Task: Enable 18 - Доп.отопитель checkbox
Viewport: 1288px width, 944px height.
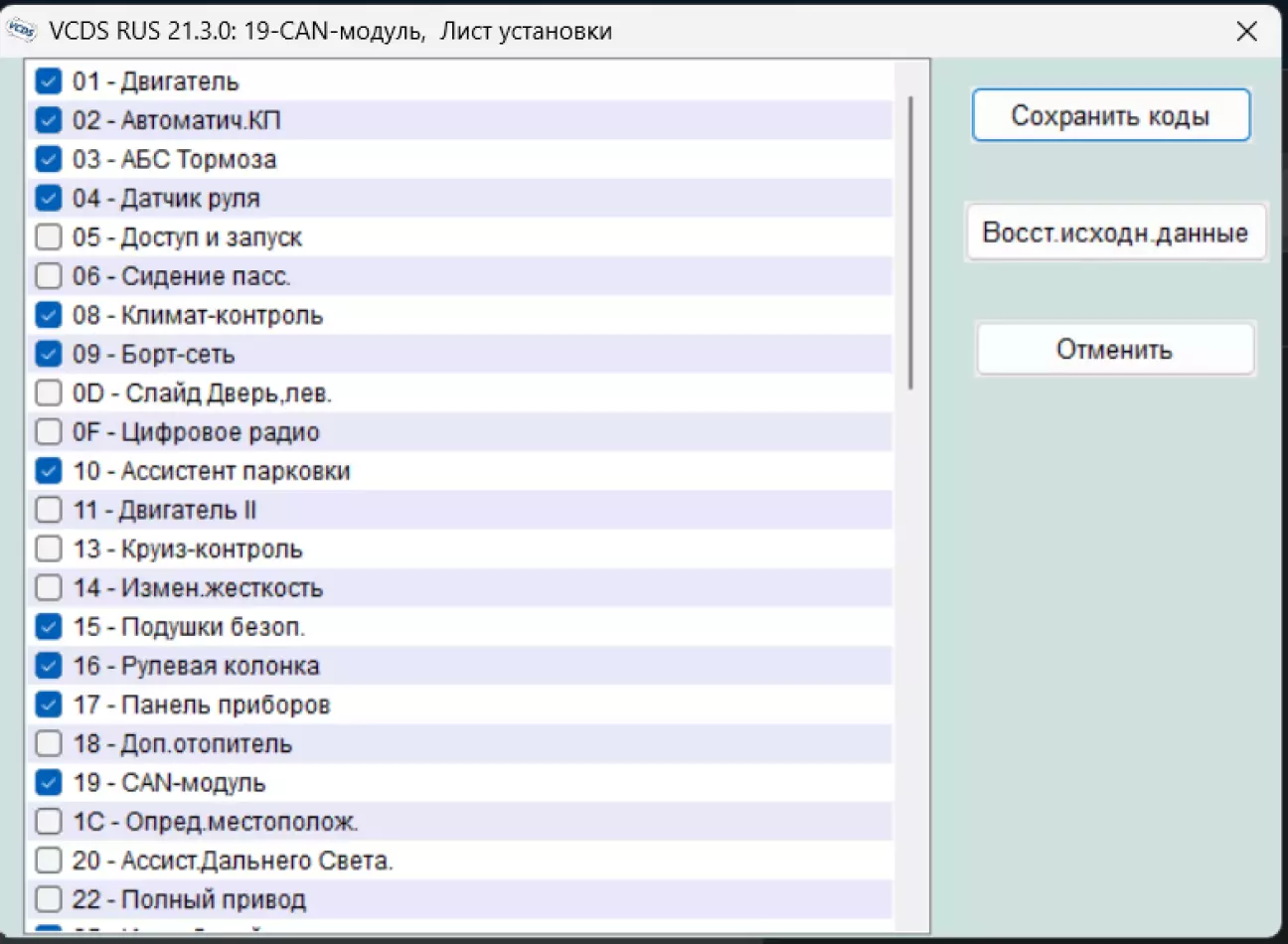Action: pyautogui.click(x=49, y=743)
